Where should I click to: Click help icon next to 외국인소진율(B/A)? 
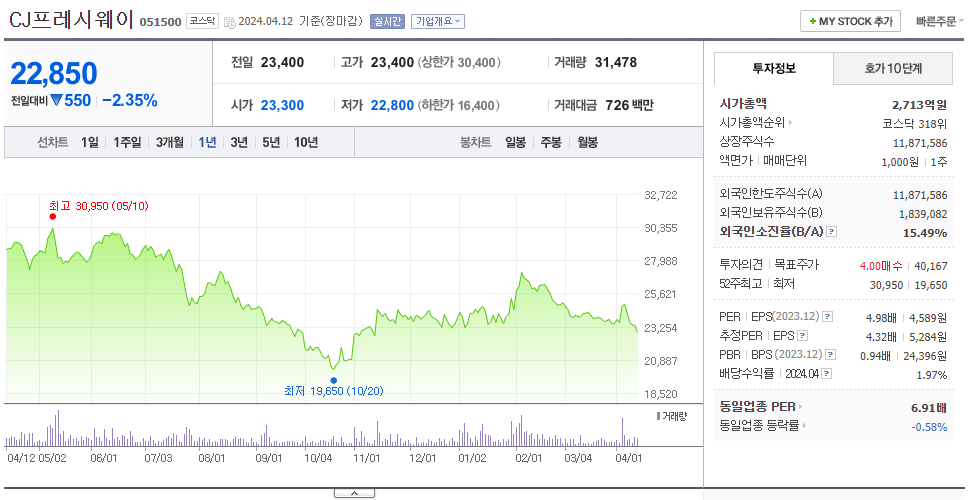(832, 231)
